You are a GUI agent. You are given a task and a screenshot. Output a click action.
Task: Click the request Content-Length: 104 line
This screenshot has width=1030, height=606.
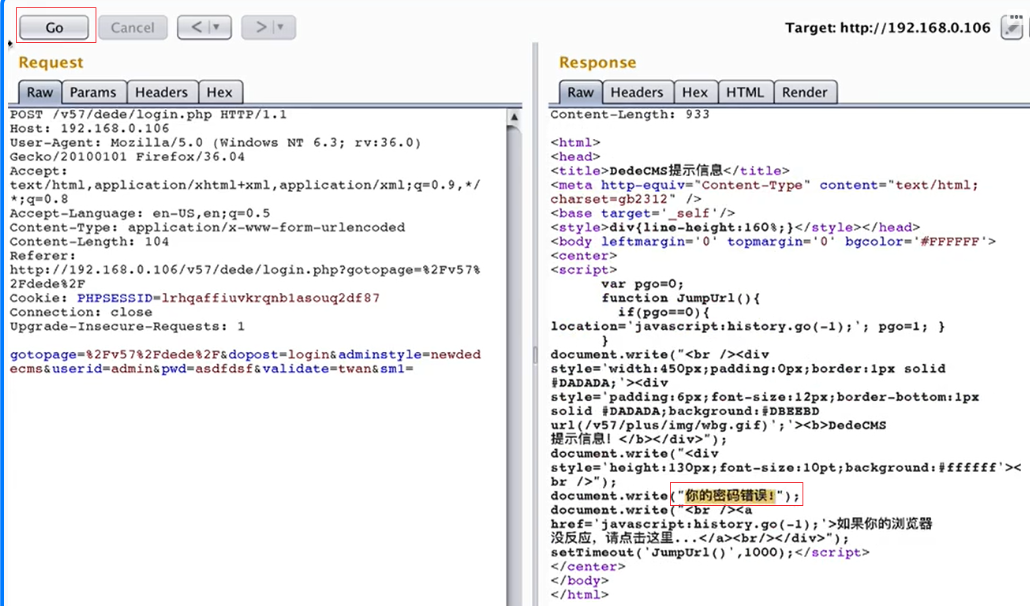point(89,242)
